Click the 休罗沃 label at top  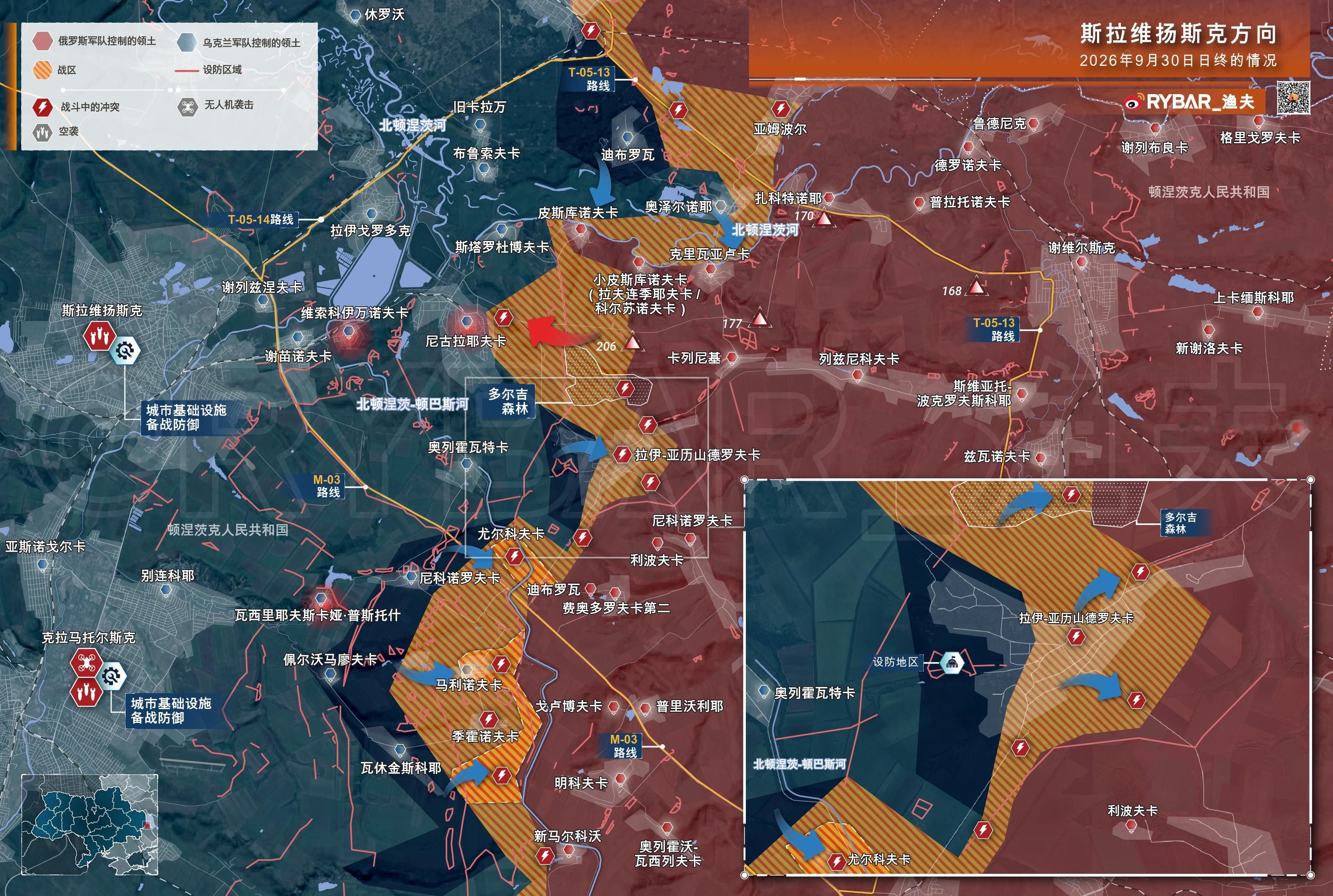pos(385,15)
